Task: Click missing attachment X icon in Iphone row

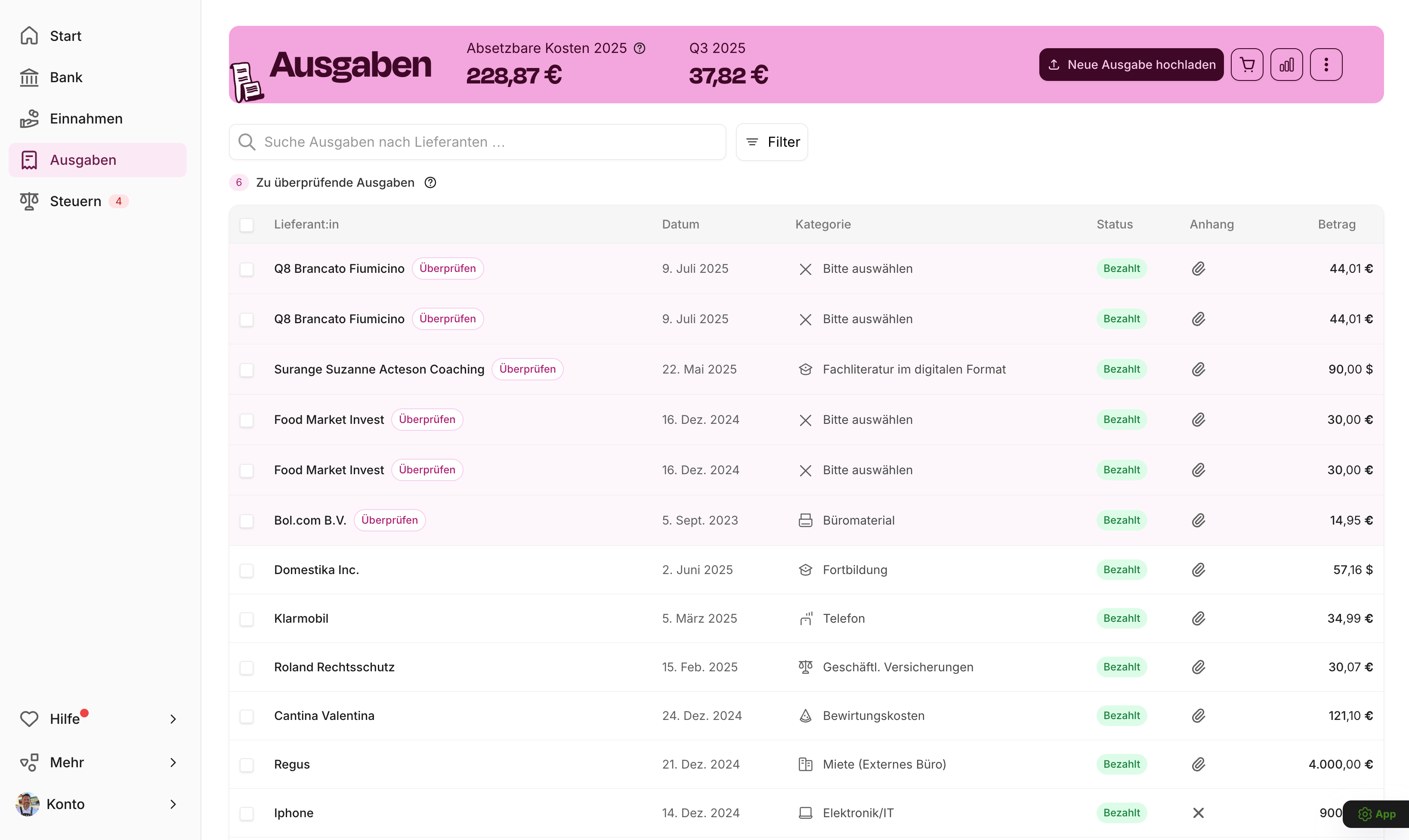Action: [x=1198, y=813]
